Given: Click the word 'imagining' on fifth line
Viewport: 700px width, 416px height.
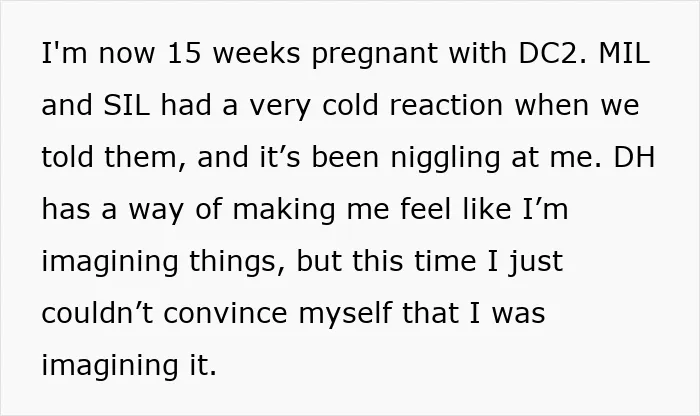Looking at the screenshot, I should tap(110, 263).
